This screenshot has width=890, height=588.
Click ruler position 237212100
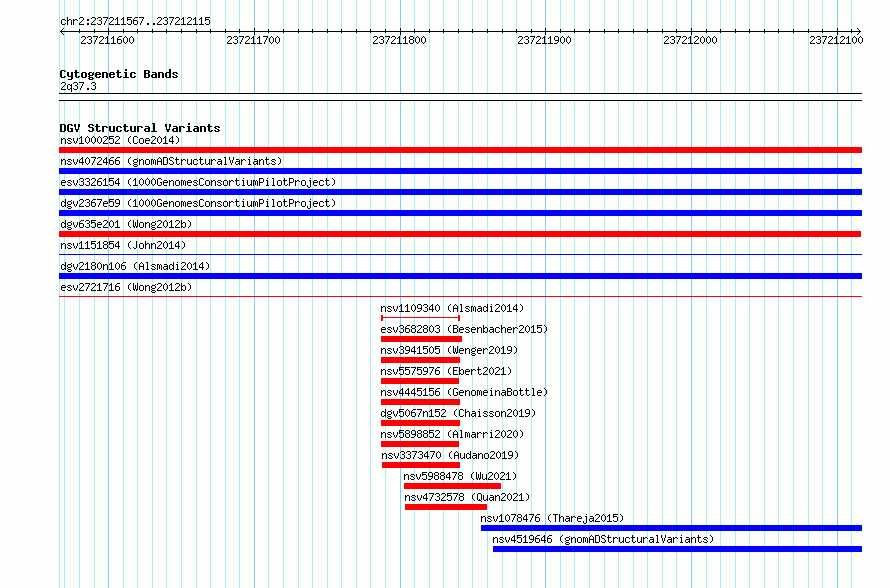pyautogui.click(x=837, y=40)
